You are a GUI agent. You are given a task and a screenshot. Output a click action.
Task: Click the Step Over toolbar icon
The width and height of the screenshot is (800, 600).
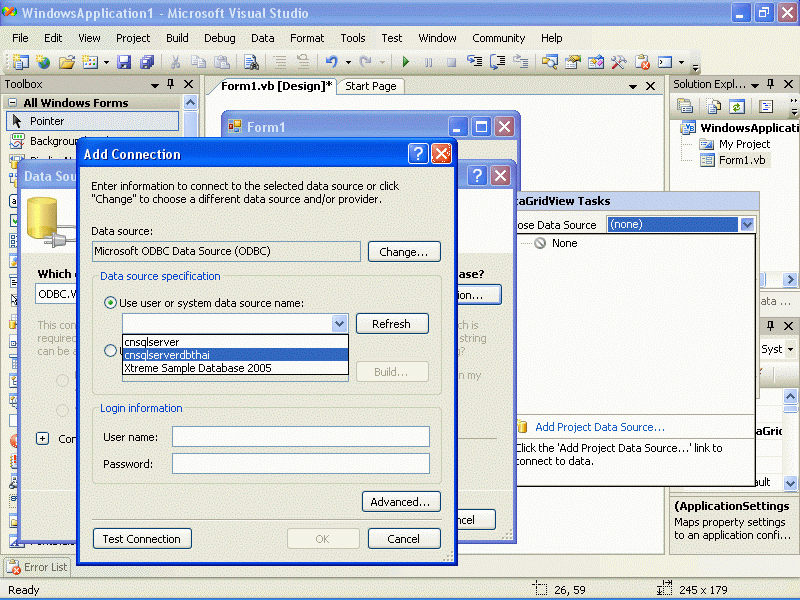497,62
